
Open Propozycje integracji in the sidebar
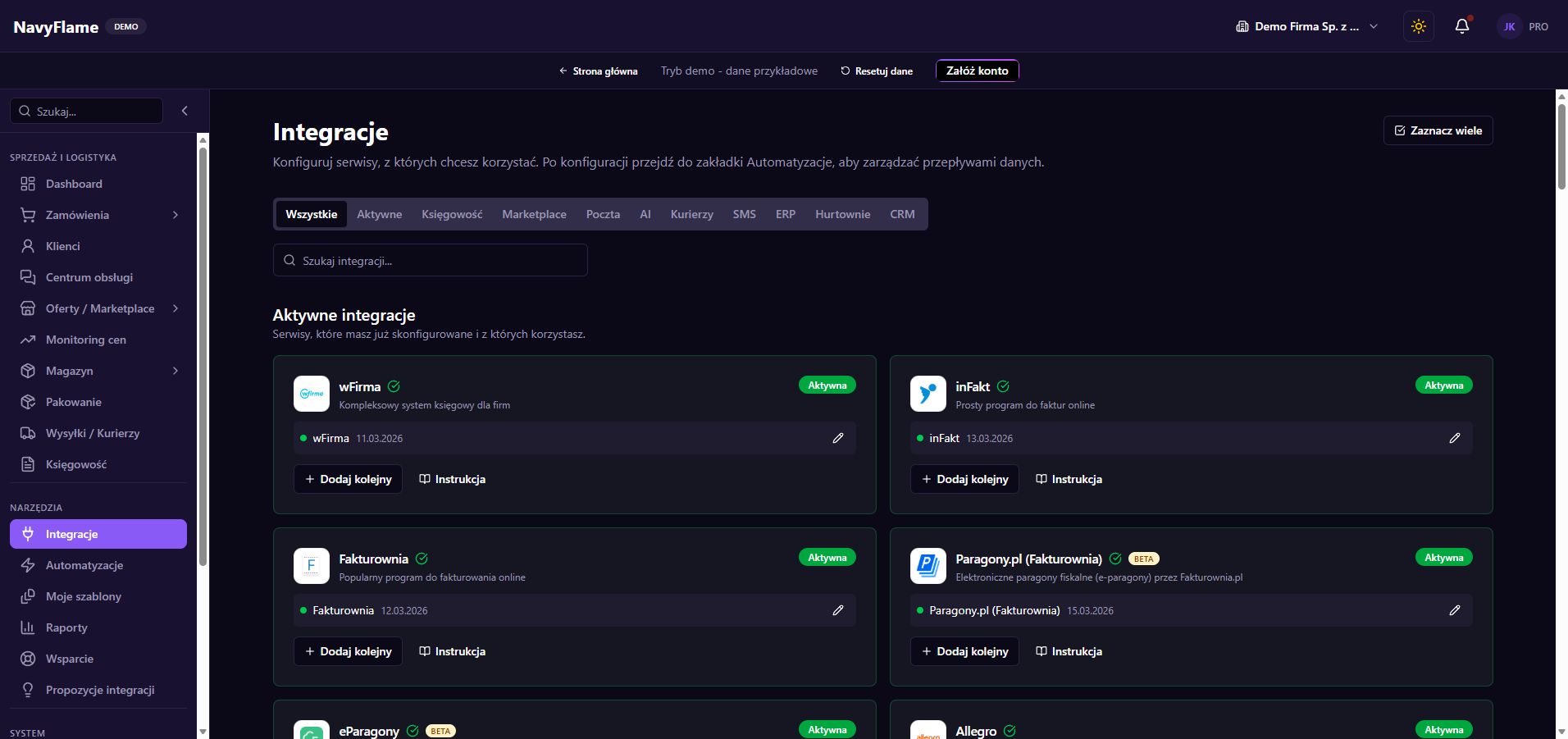[98, 690]
